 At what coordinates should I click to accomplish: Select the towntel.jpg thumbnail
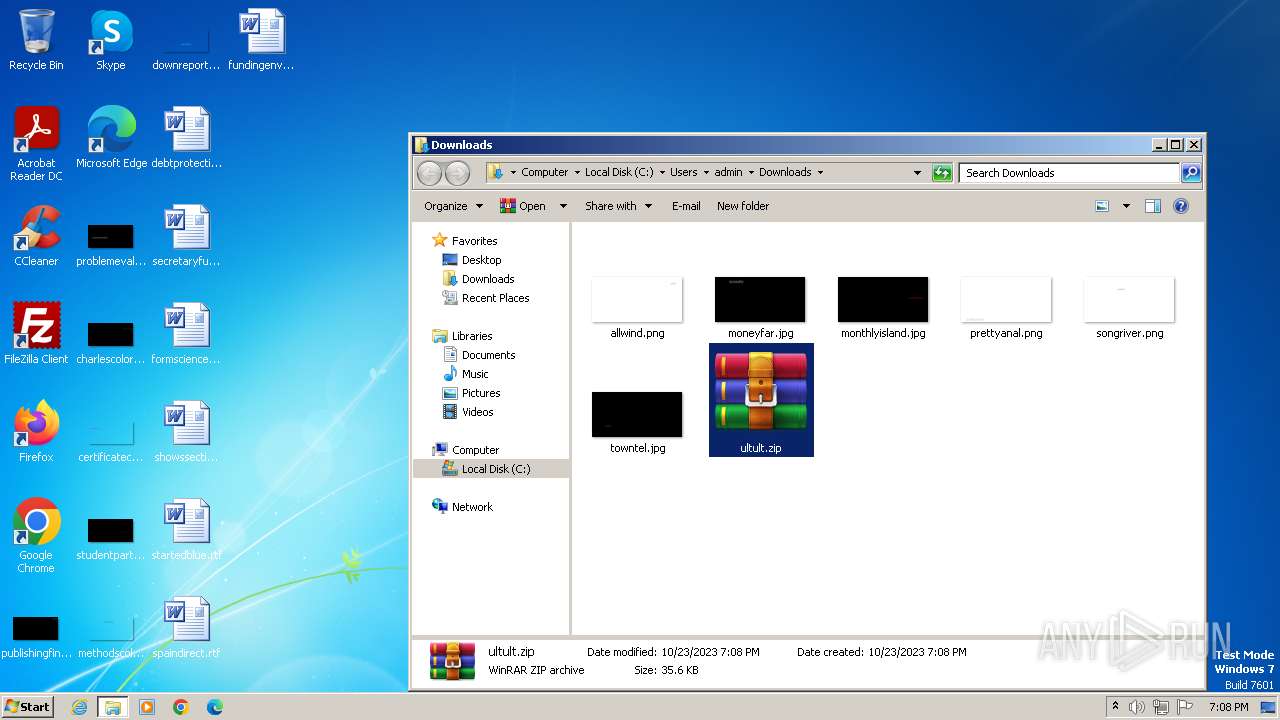[637, 423]
